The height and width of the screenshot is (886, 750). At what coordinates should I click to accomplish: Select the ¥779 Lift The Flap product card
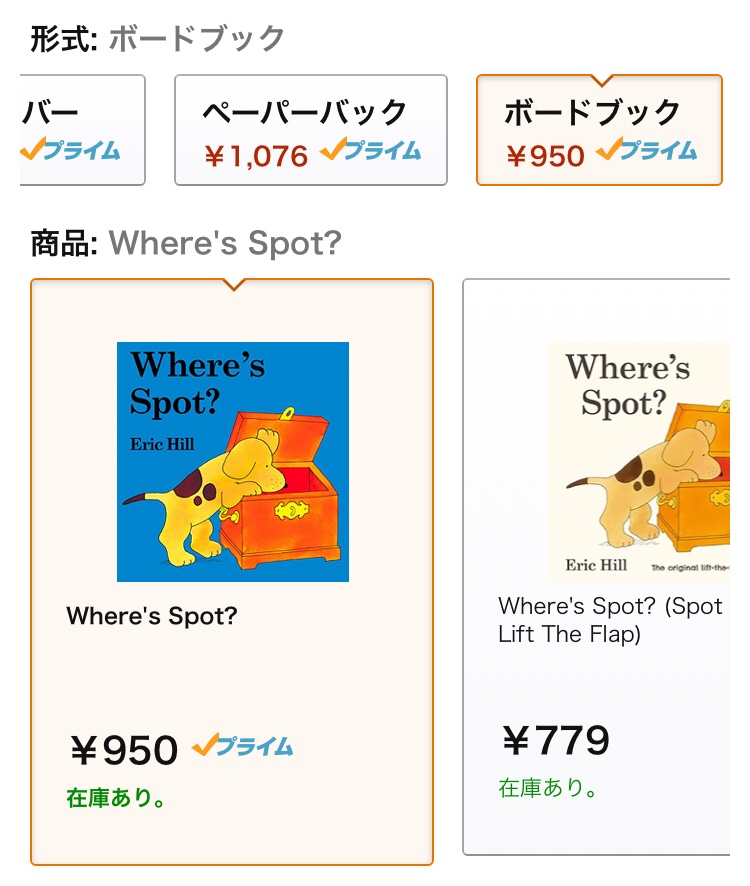(x=596, y=567)
